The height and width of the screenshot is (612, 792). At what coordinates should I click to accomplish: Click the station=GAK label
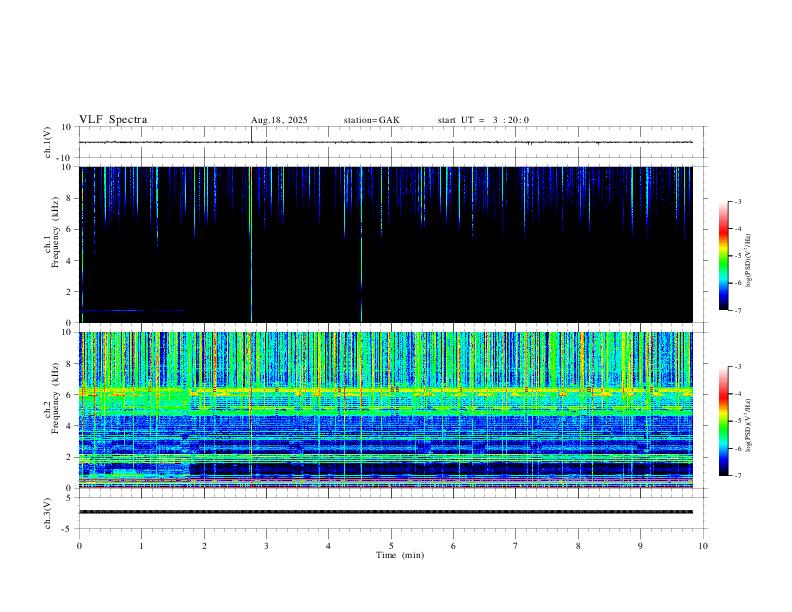click(x=371, y=120)
